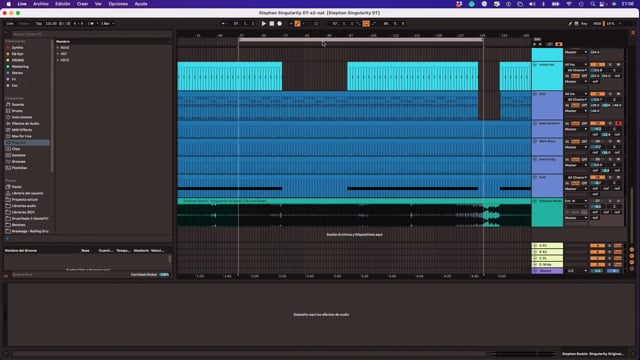Screen dimensions: 640x360
Task: Arm the third track red record button
Action: [x=618, y=123]
